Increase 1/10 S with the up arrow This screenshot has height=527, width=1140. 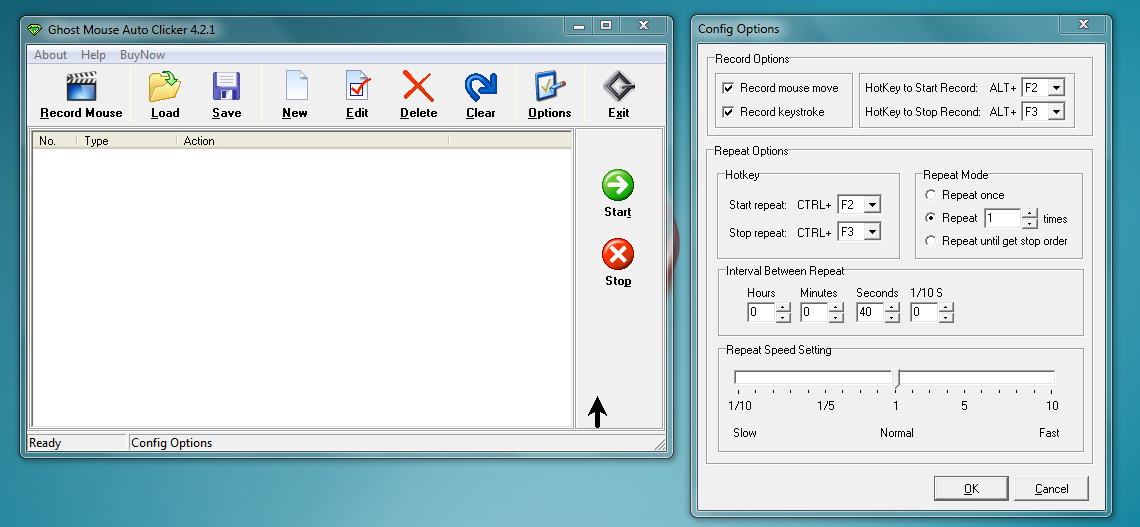tap(946, 308)
